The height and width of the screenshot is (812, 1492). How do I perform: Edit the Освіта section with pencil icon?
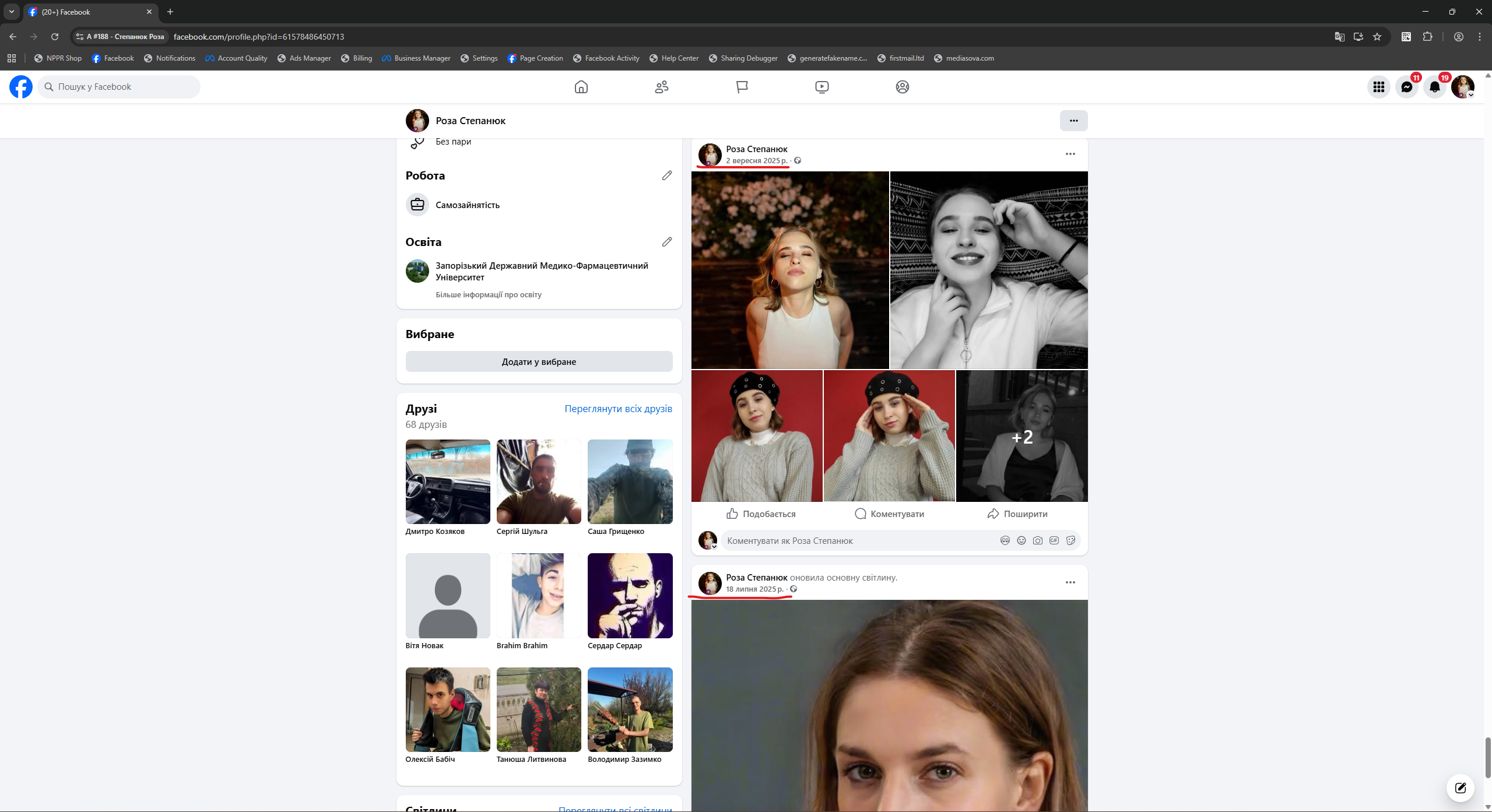(666, 242)
